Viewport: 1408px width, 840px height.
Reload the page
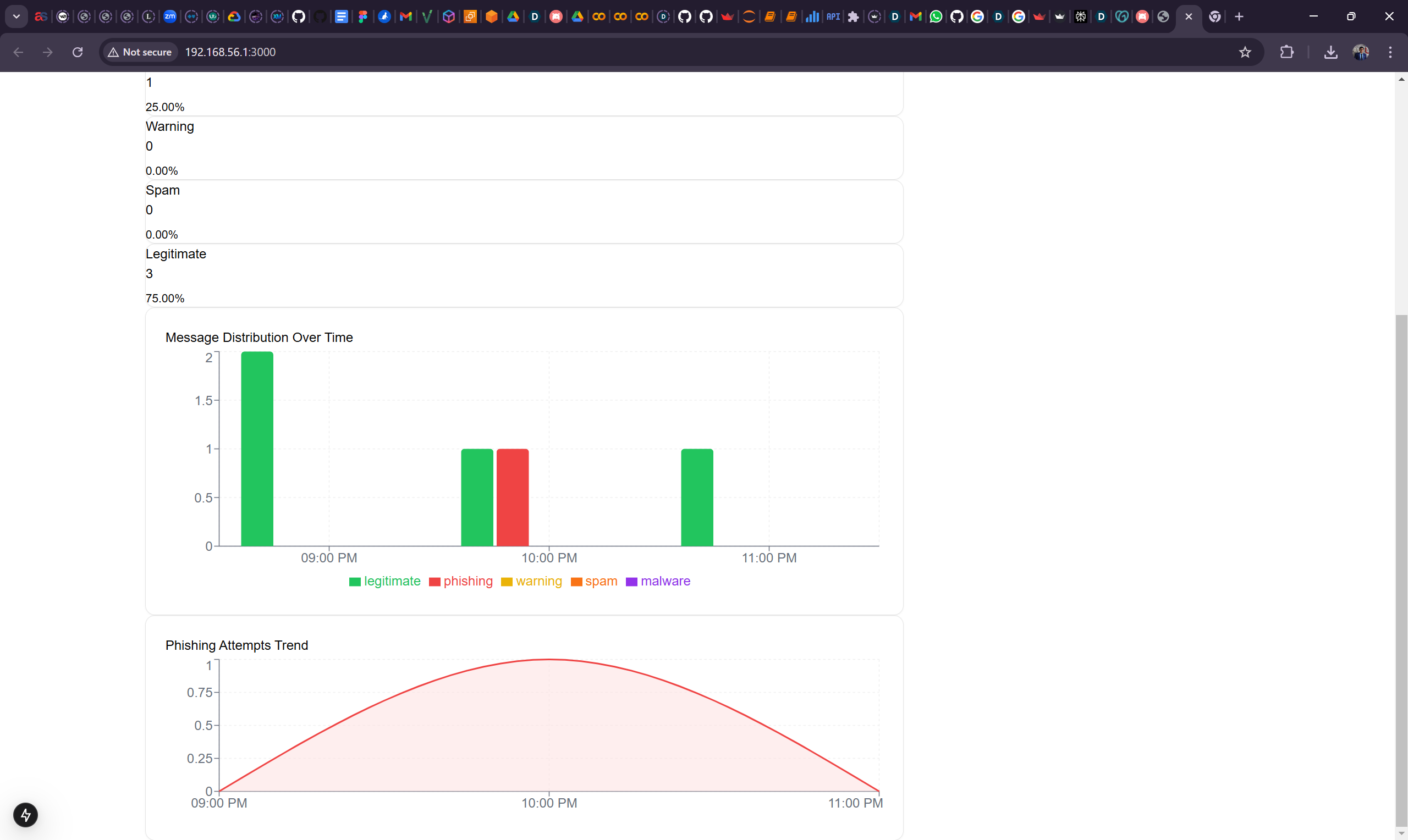[x=78, y=52]
